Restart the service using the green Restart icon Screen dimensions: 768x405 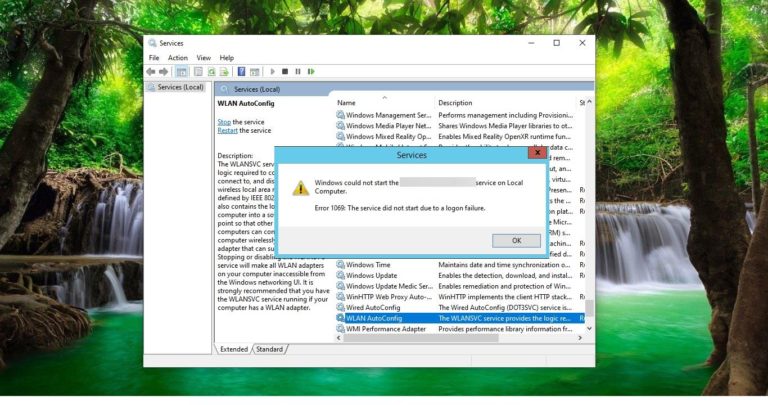click(x=311, y=71)
